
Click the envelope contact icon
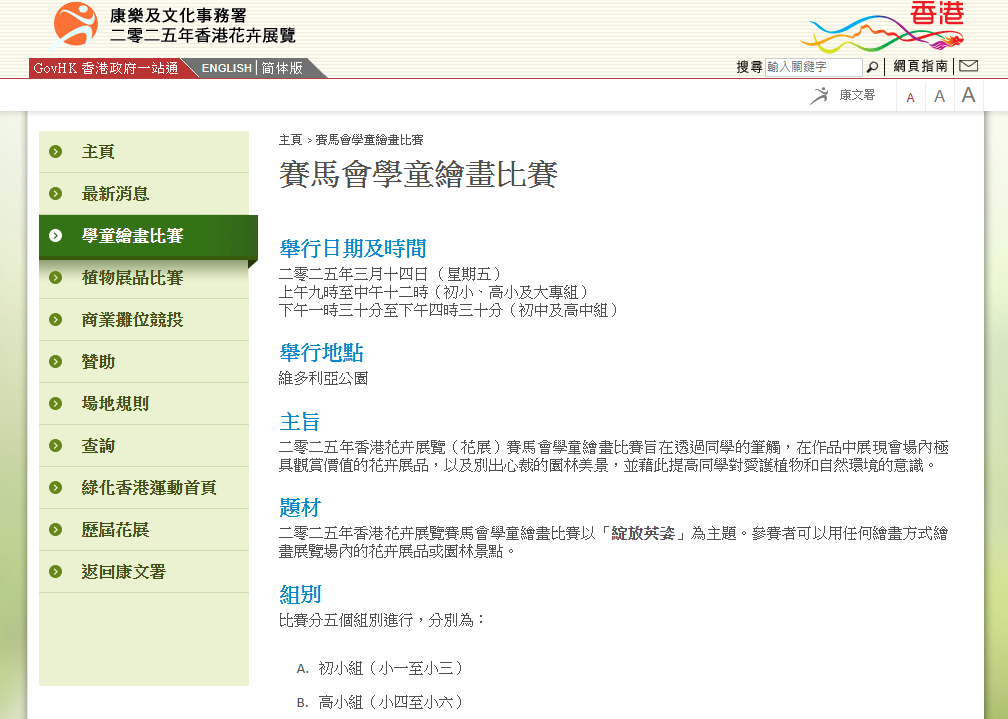(x=967, y=67)
